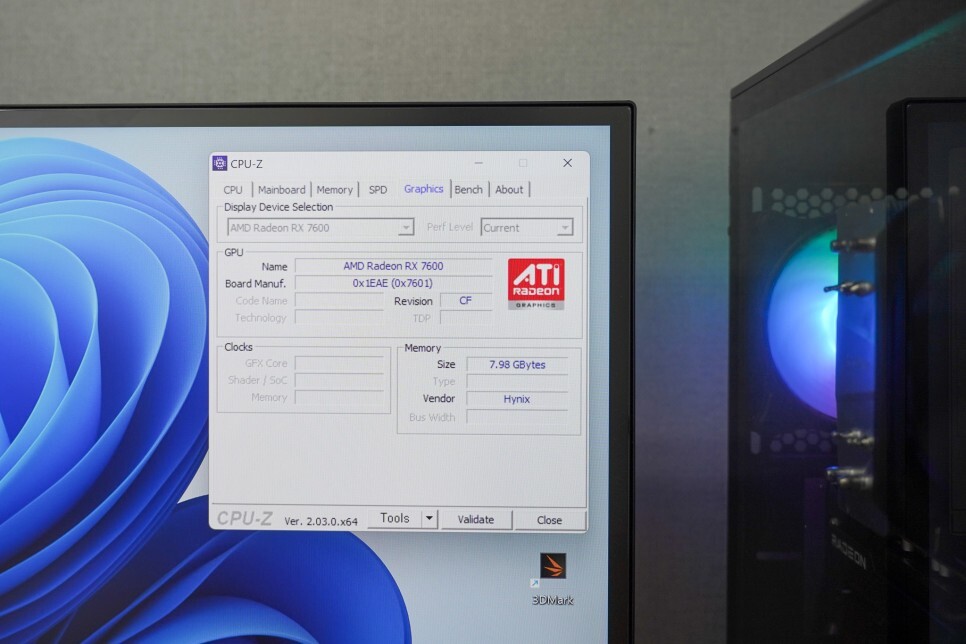Click the Revision value CF
966x644 pixels.
[x=466, y=301]
